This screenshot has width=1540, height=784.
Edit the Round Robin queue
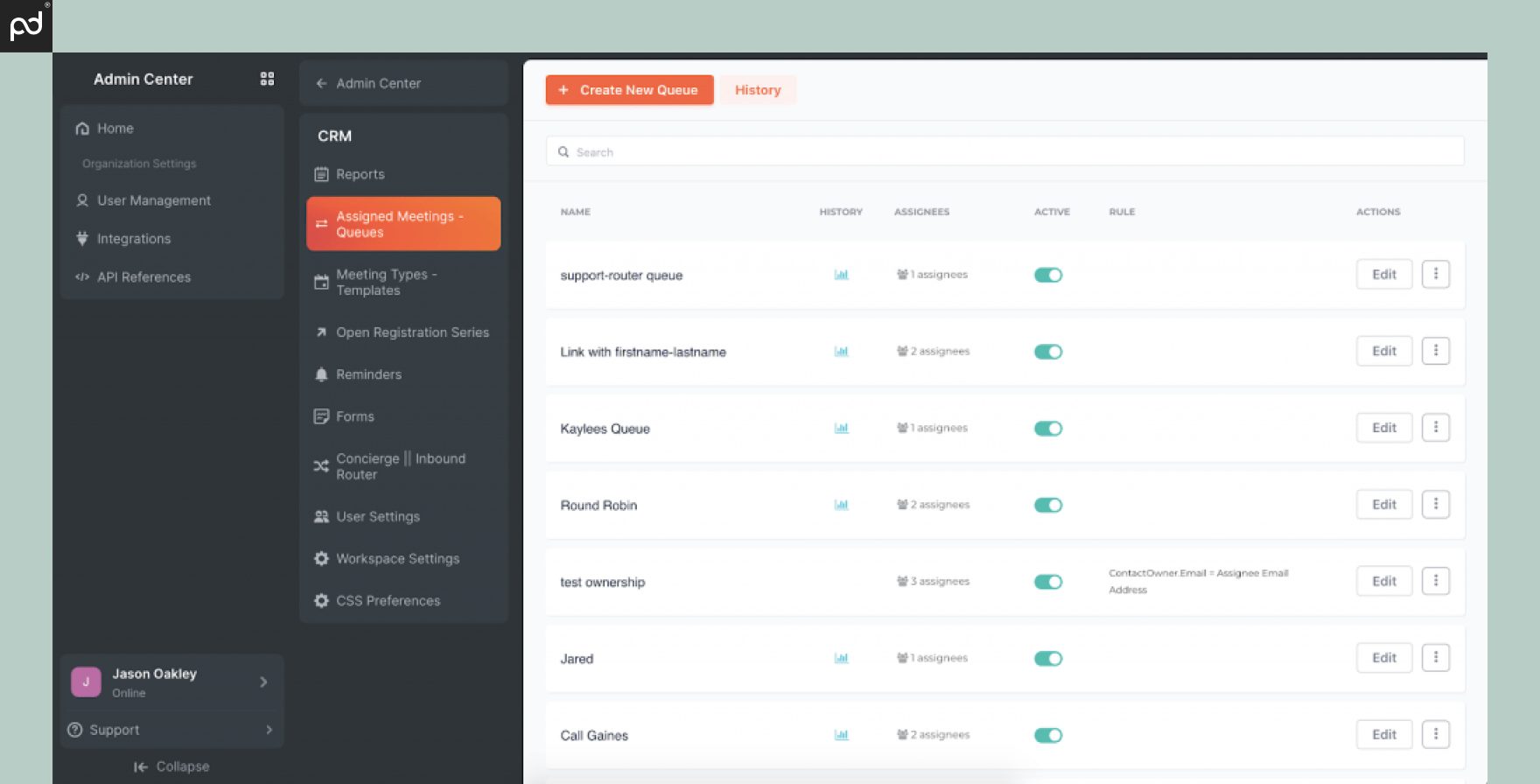[x=1383, y=504]
